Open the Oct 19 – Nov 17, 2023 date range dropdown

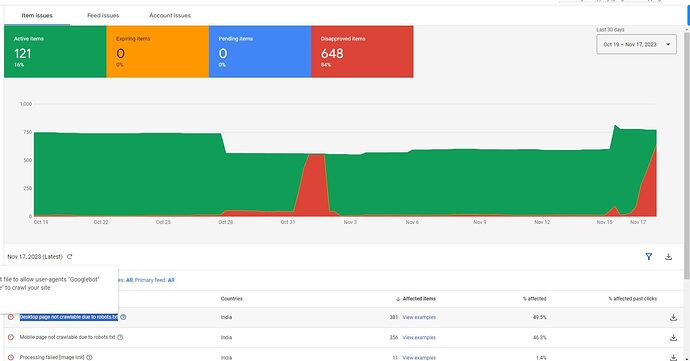[x=636, y=44]
